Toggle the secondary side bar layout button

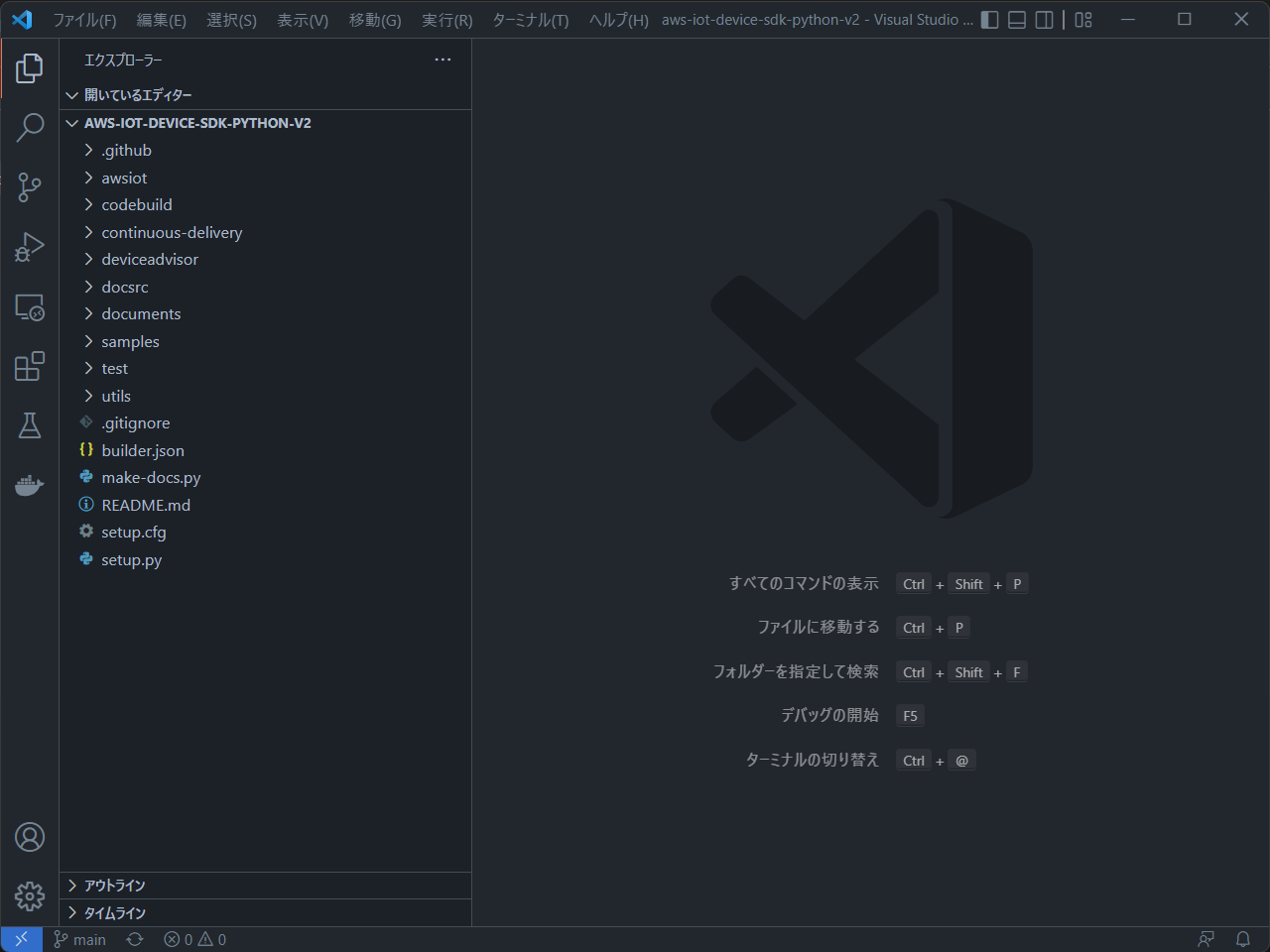coord(1044,20)
